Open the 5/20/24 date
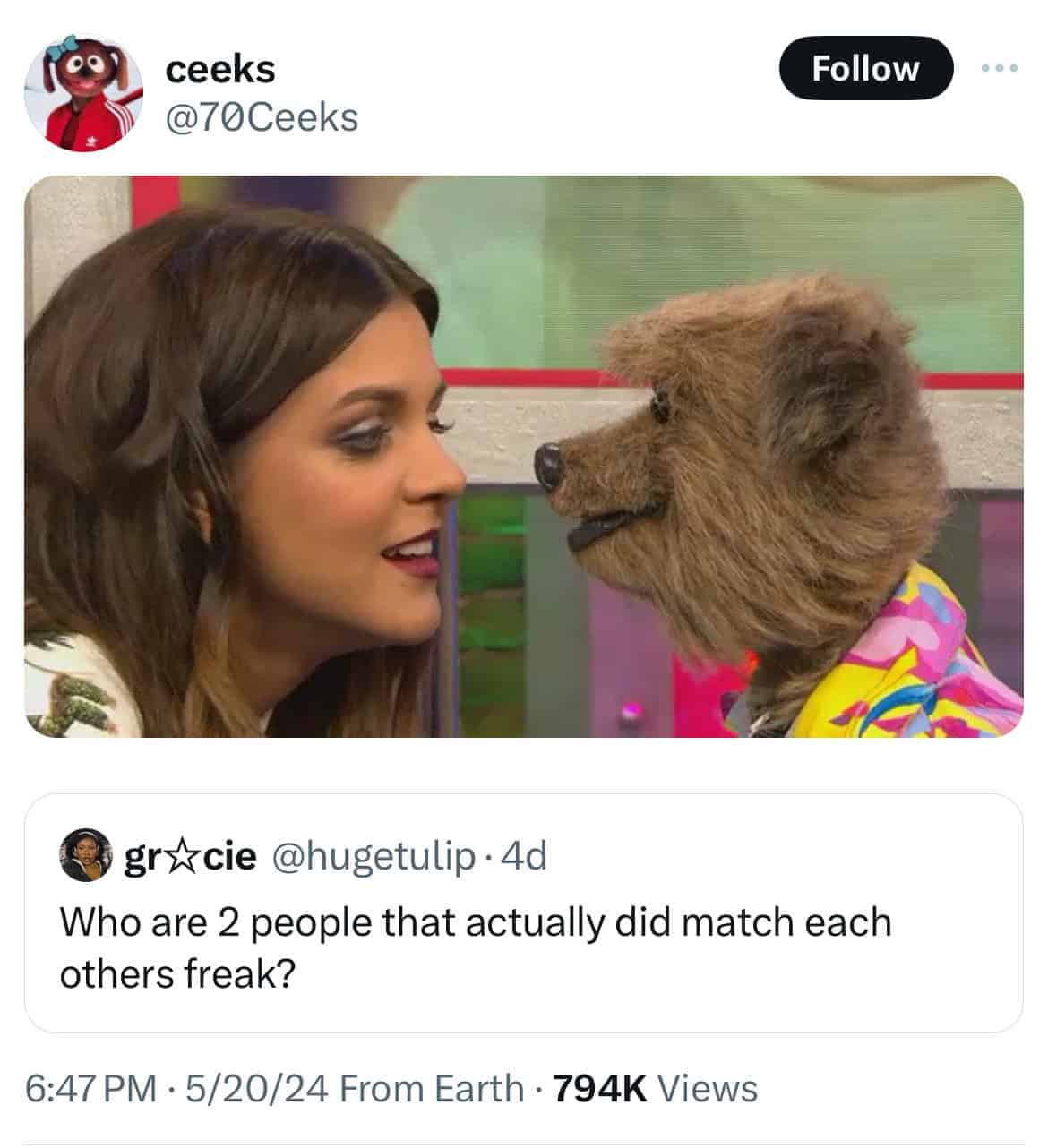Viewport: 1048px width, 1148px height. tap(255, 1089)
